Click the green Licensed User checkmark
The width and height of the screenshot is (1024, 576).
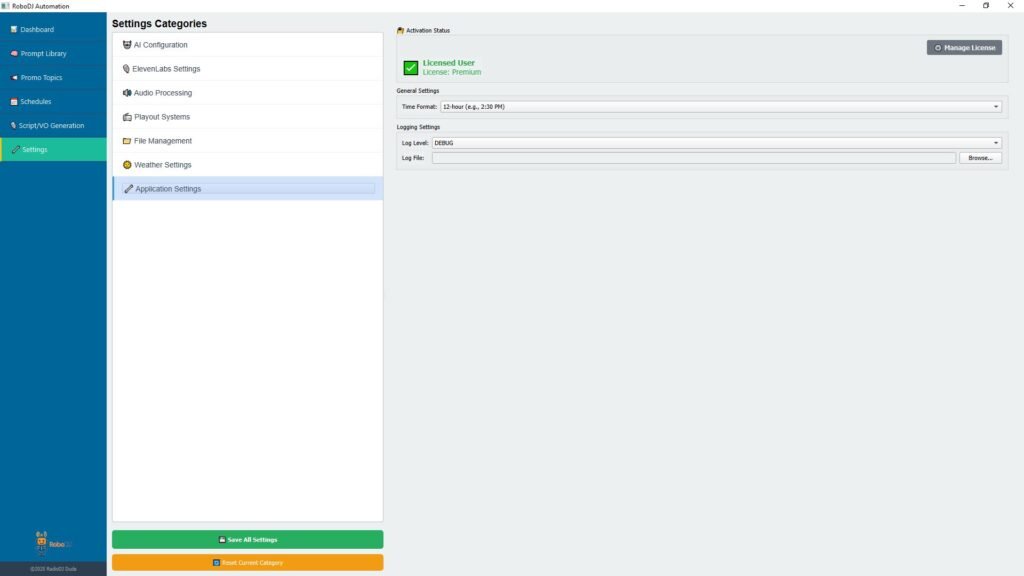coord(411,68)
